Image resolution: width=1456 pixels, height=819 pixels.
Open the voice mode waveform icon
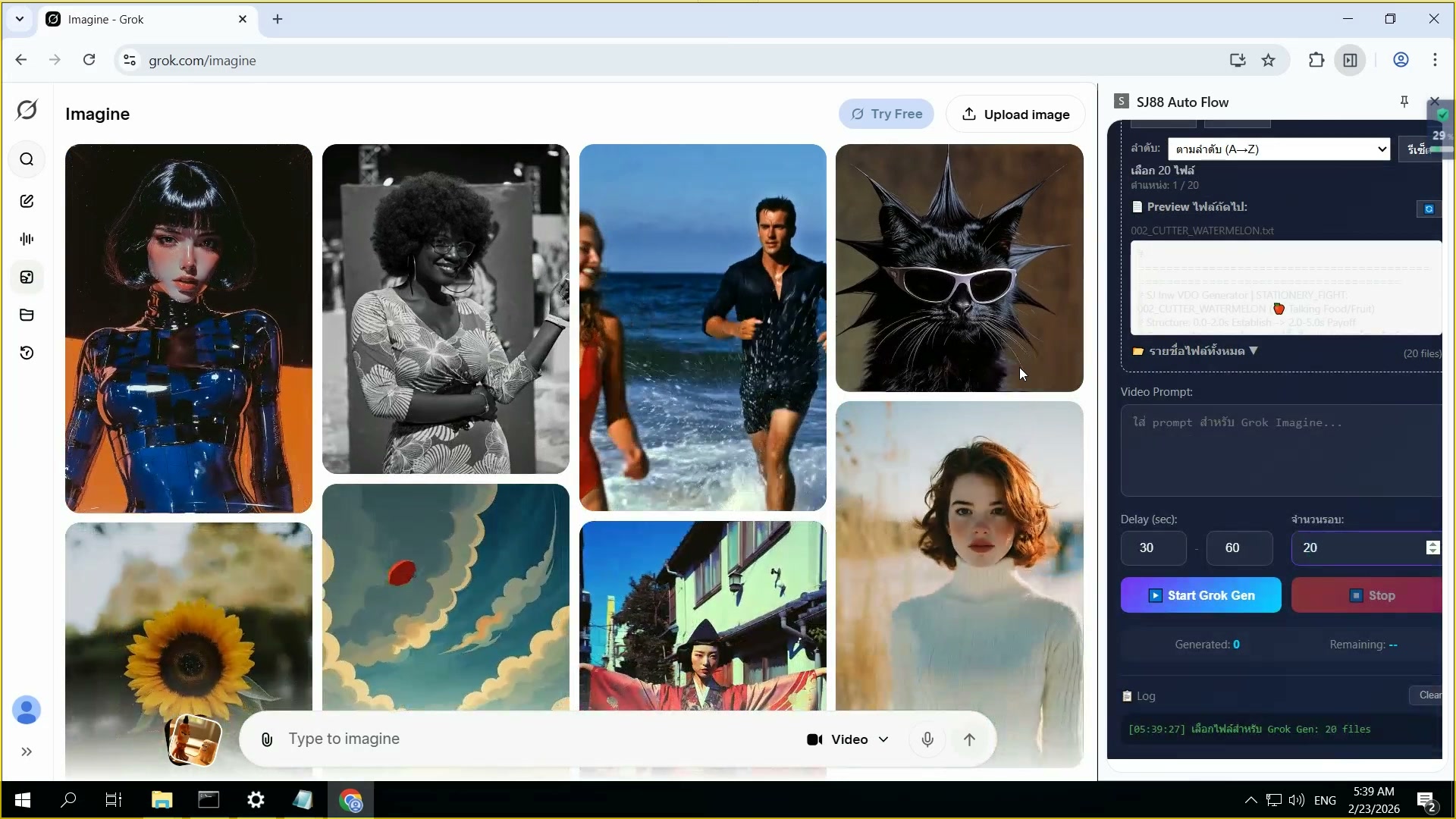(x=27, y=239)
